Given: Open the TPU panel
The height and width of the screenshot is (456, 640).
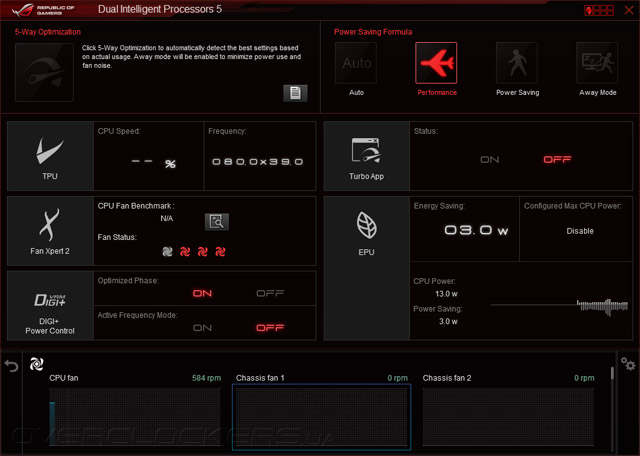Looking at the screenshot, I should coord(50,156).
